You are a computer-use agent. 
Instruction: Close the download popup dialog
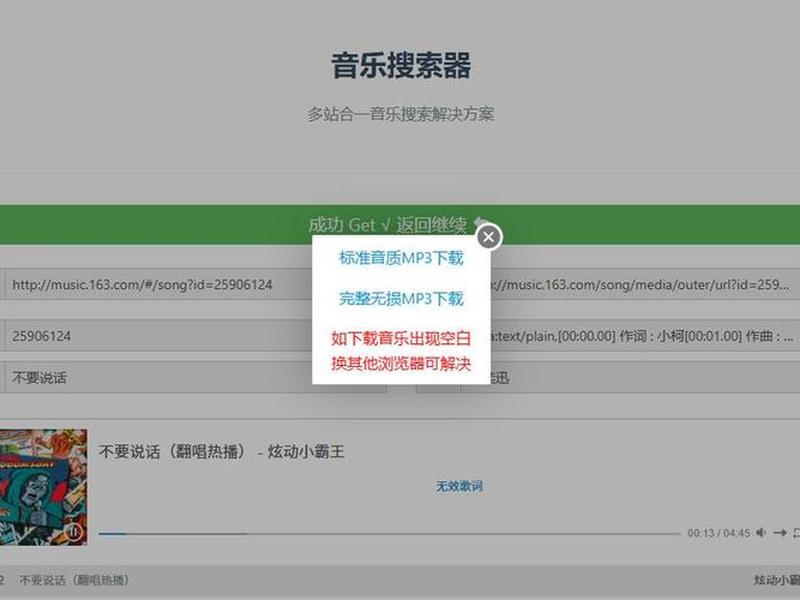[x=488, y=237]
